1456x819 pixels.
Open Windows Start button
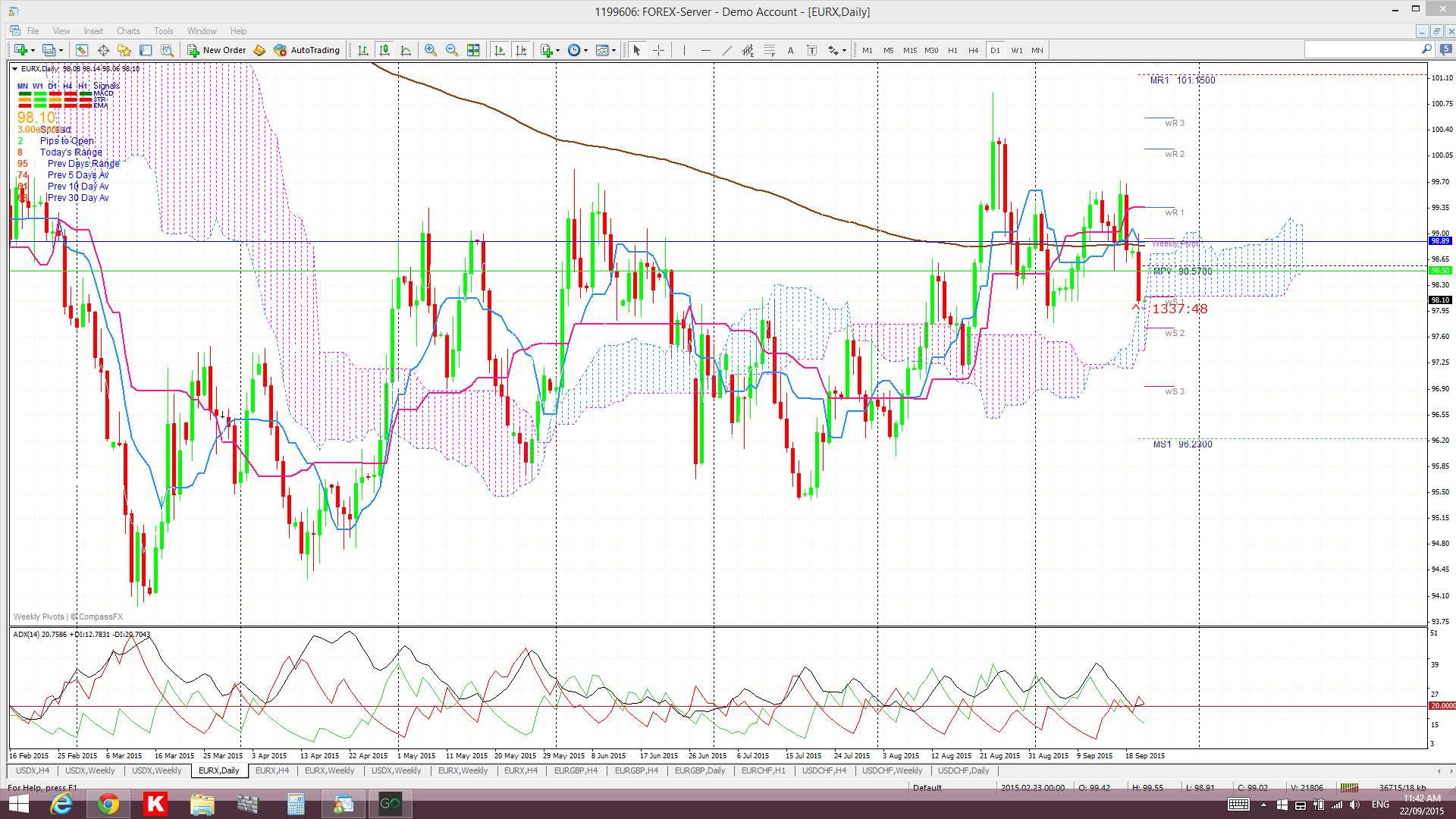pos(18,804)
